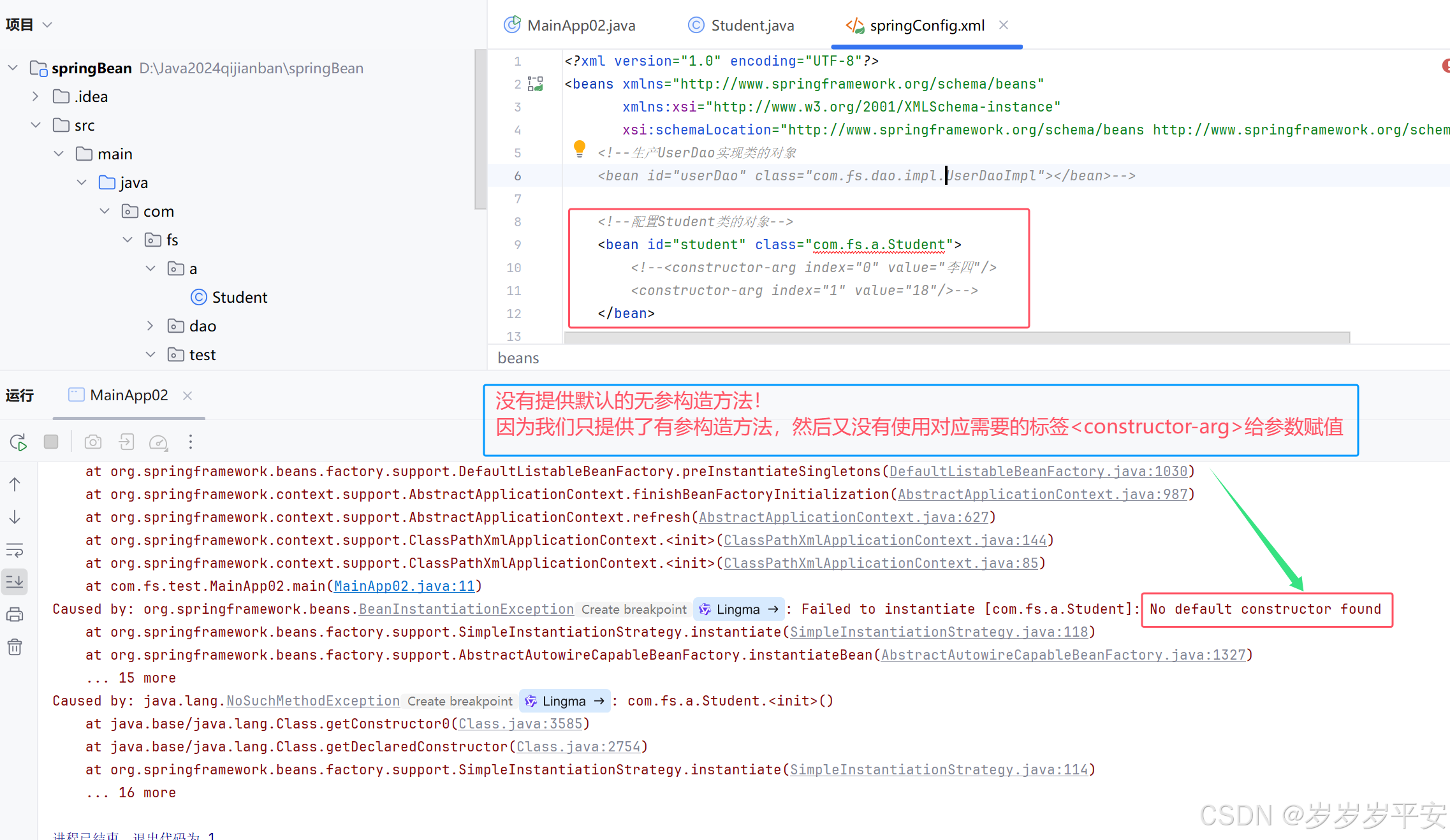The height and width of the screenshot is (840, 1450).
Task: Click the clear all trash icon
Action: [15, 648]
